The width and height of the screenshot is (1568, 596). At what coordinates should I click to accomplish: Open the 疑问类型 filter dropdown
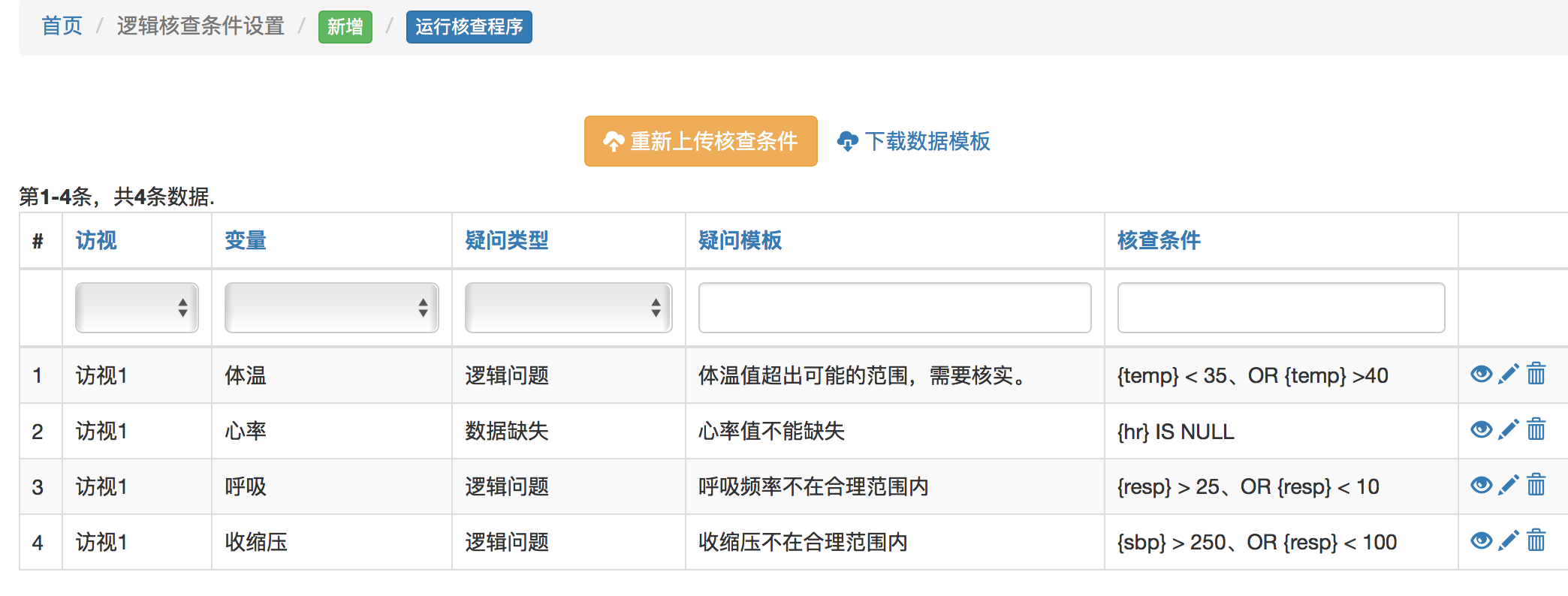(568, 308)
